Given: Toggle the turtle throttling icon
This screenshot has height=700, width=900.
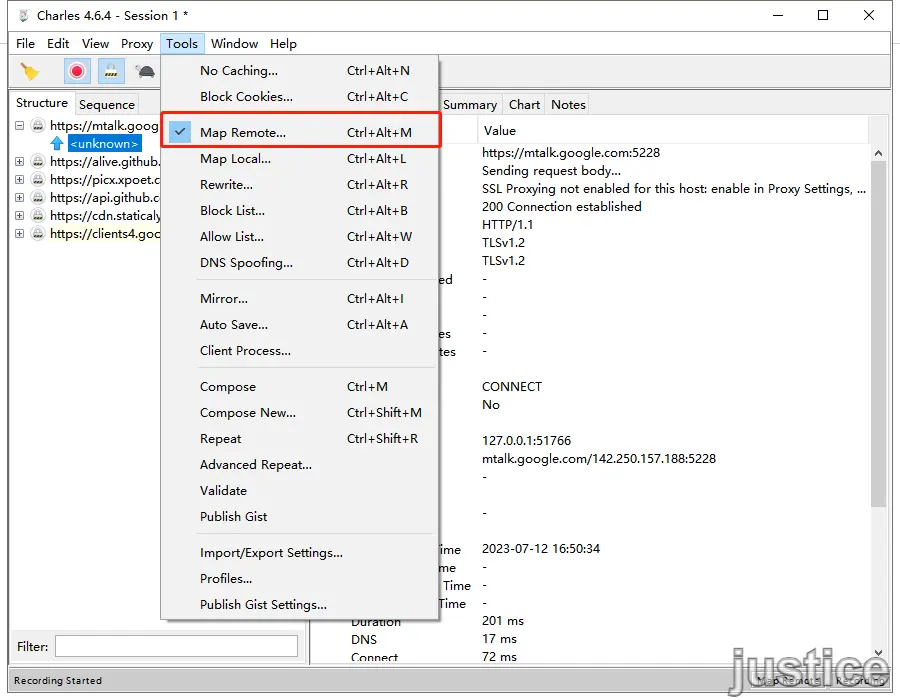Looking at the screenshot, I should (145, 72).
